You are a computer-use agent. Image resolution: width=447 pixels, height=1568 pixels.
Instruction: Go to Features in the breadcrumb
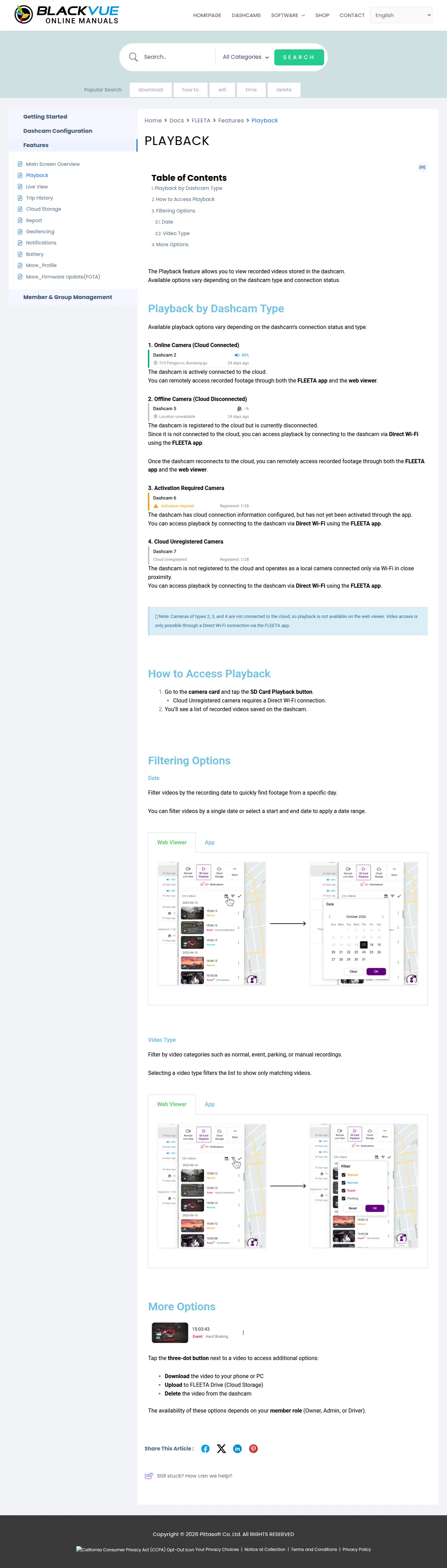[231, 121]
